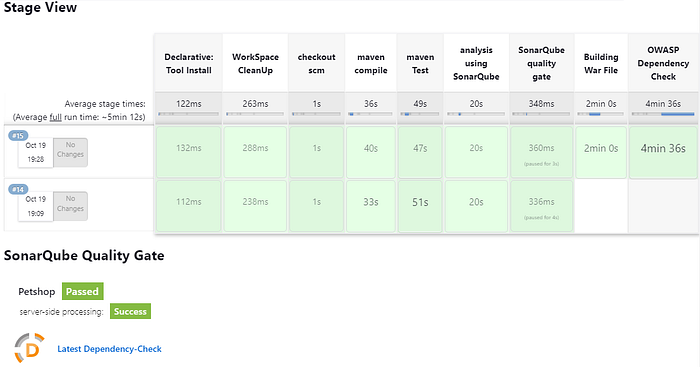Viewport: 700px width, 367px height.
Task: Select OWASP Dependency Check 4min 36s cell
Action: pyautogui.click(x=663, y=152)
